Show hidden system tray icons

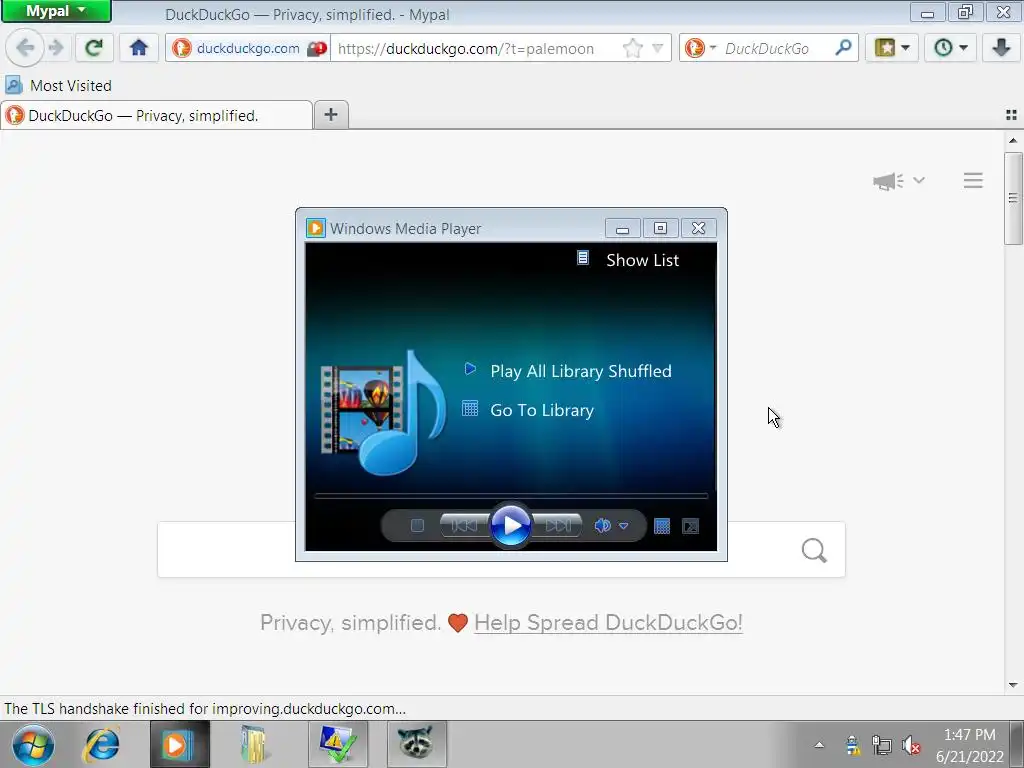(819, 744)
